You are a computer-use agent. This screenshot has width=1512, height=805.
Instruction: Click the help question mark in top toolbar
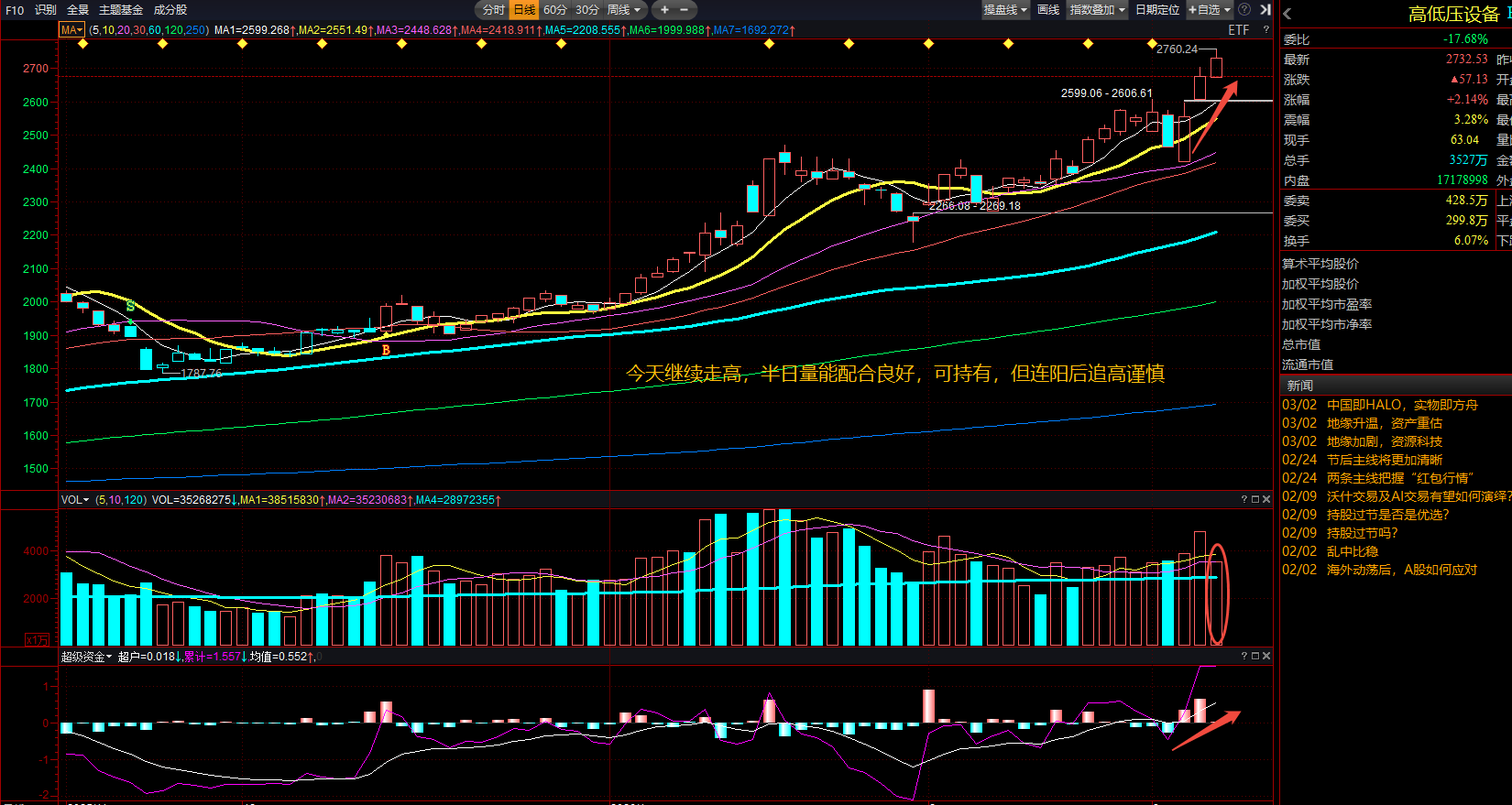pos(1244,10)
